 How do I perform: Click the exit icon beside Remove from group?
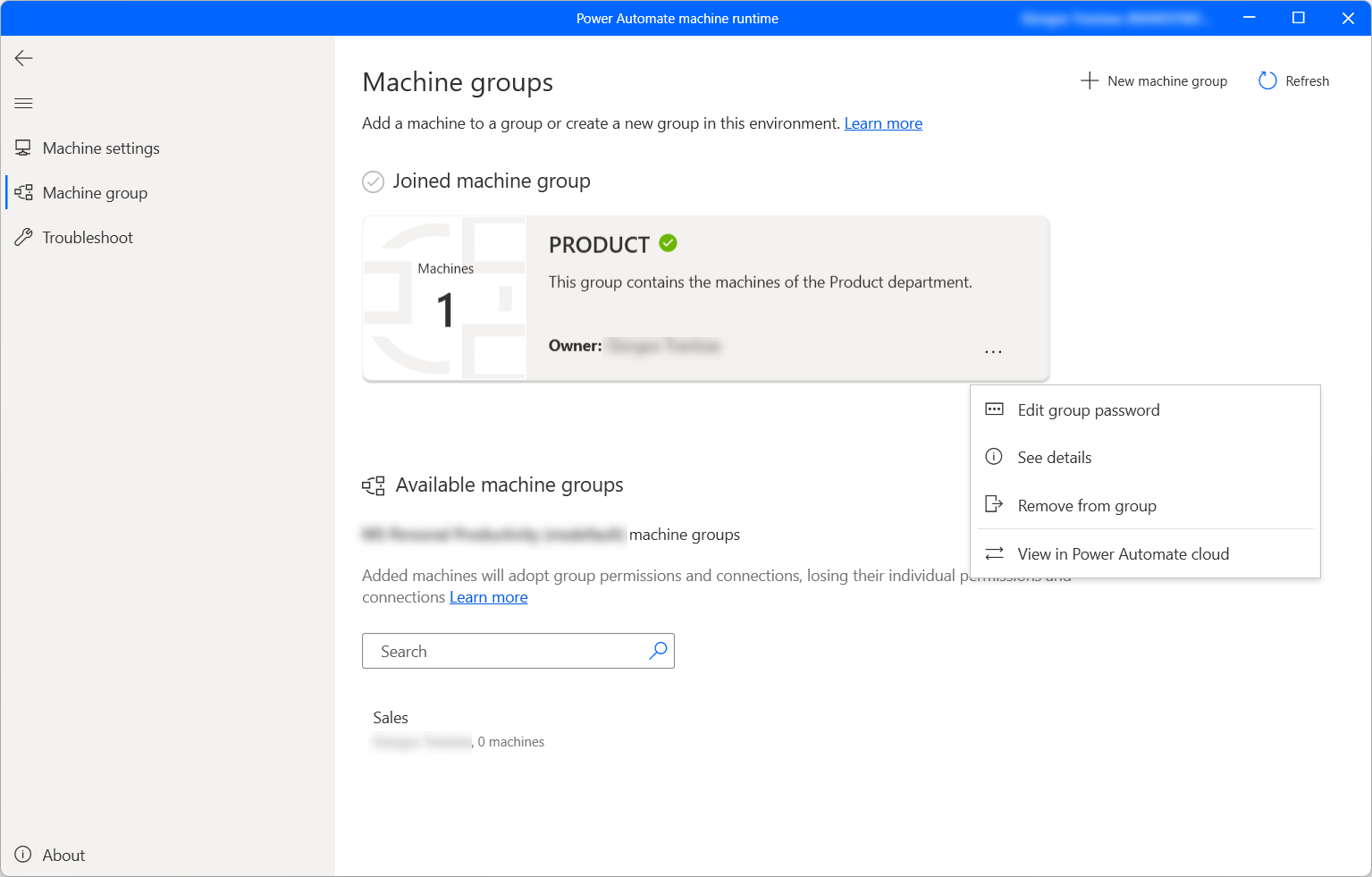tap(994, 504)
